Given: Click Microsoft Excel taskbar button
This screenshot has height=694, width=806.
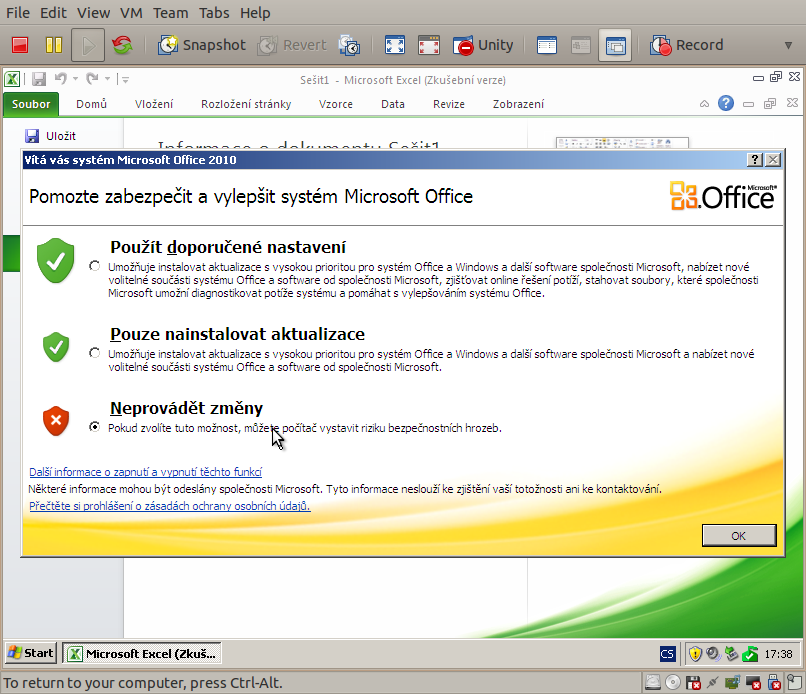Looking at the screenshot, I should click(142, 653).
